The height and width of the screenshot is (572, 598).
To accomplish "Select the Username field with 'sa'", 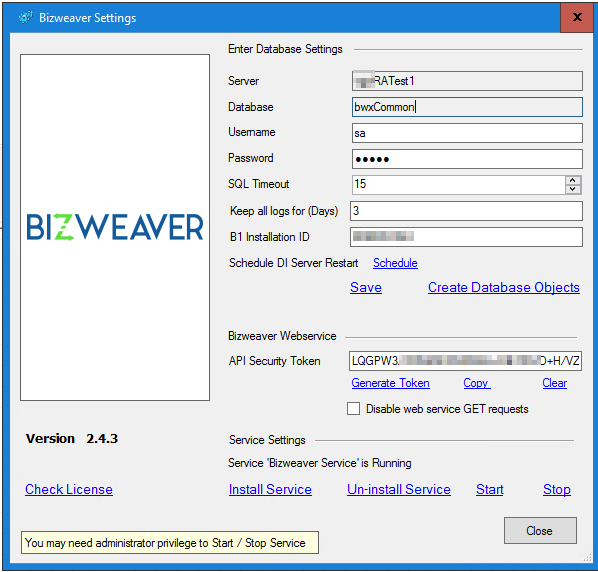I will pyautogui.click(x=467, y=133).
